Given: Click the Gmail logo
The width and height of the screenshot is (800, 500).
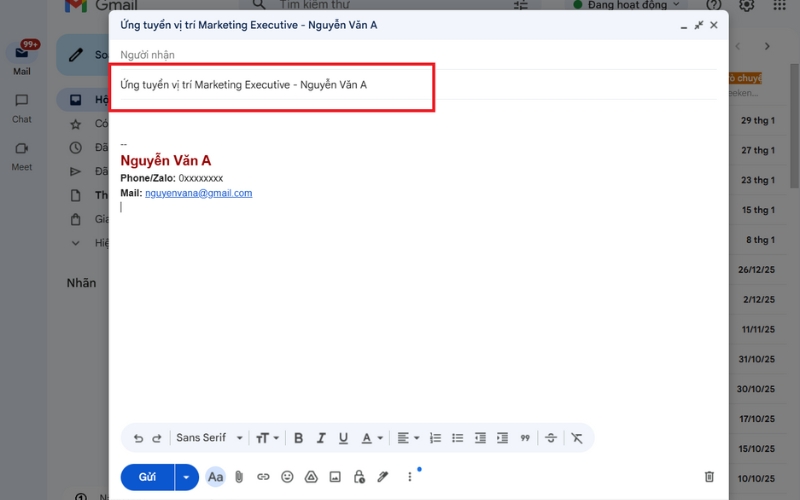Looking at the screenshot, I should point(101,6).
